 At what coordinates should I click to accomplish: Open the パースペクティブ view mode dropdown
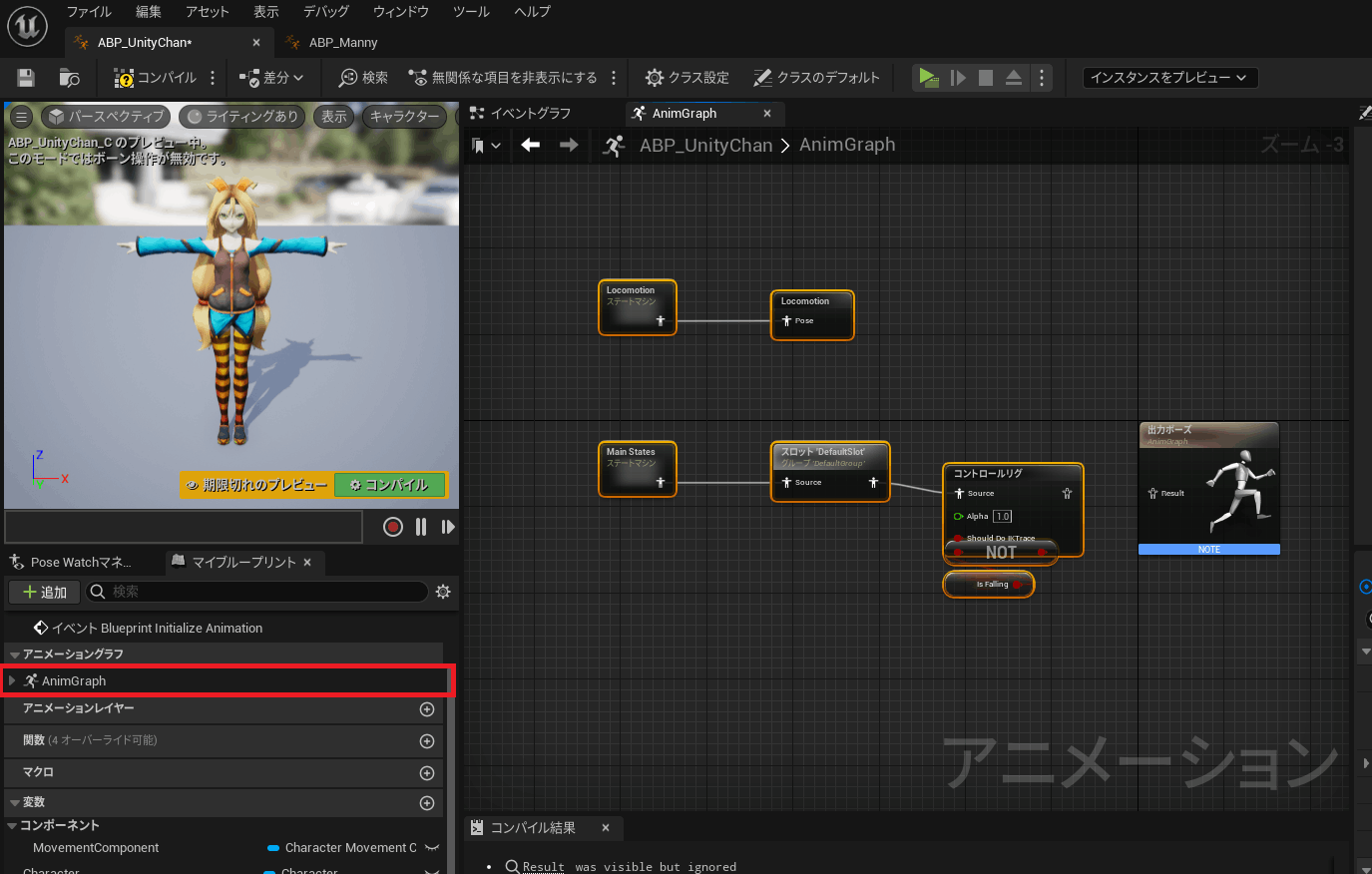pyautogui.click(x=106, y=117)
